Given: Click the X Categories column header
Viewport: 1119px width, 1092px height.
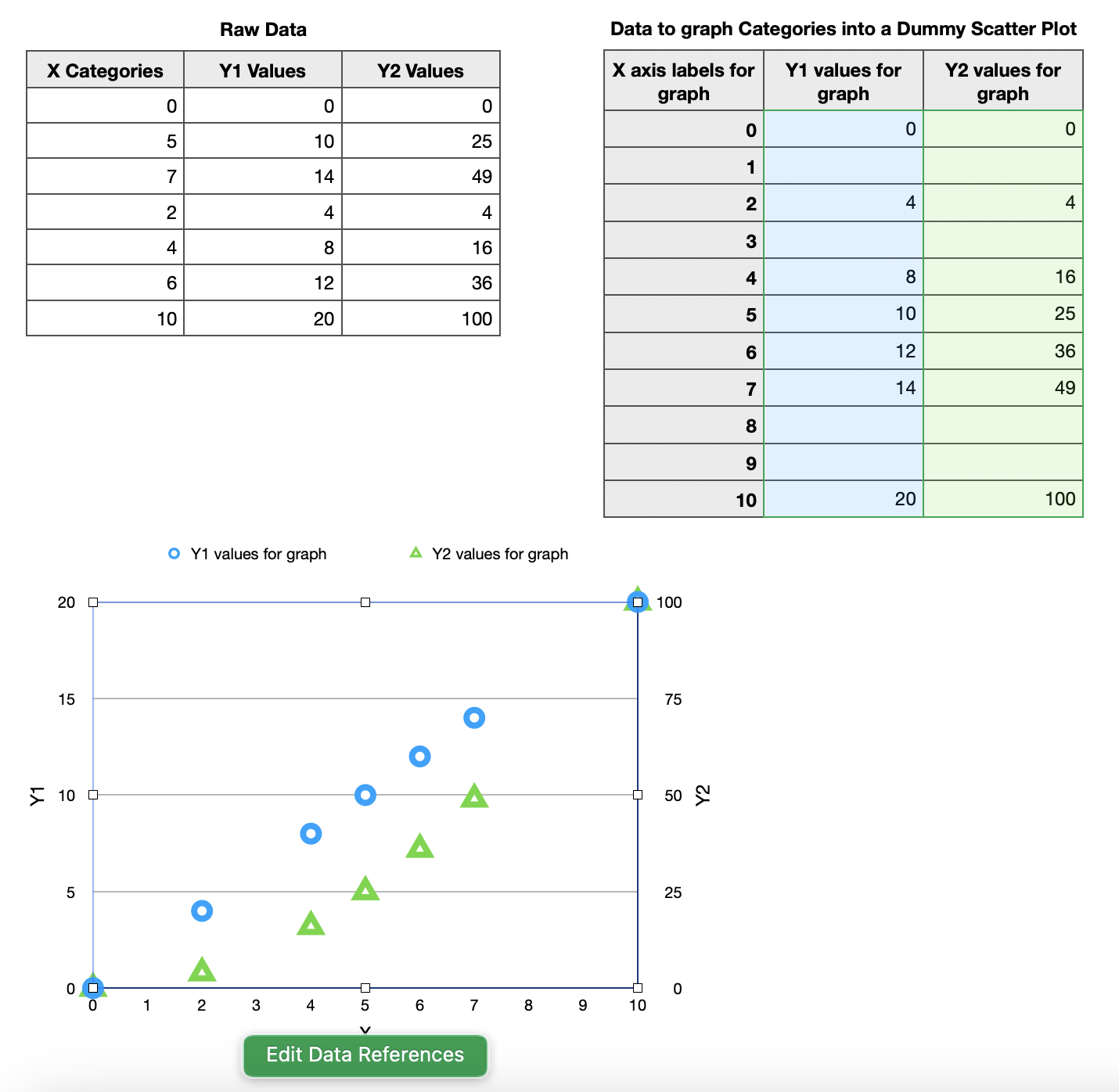Looking at the screenshot, I should (x=105, y=70).
